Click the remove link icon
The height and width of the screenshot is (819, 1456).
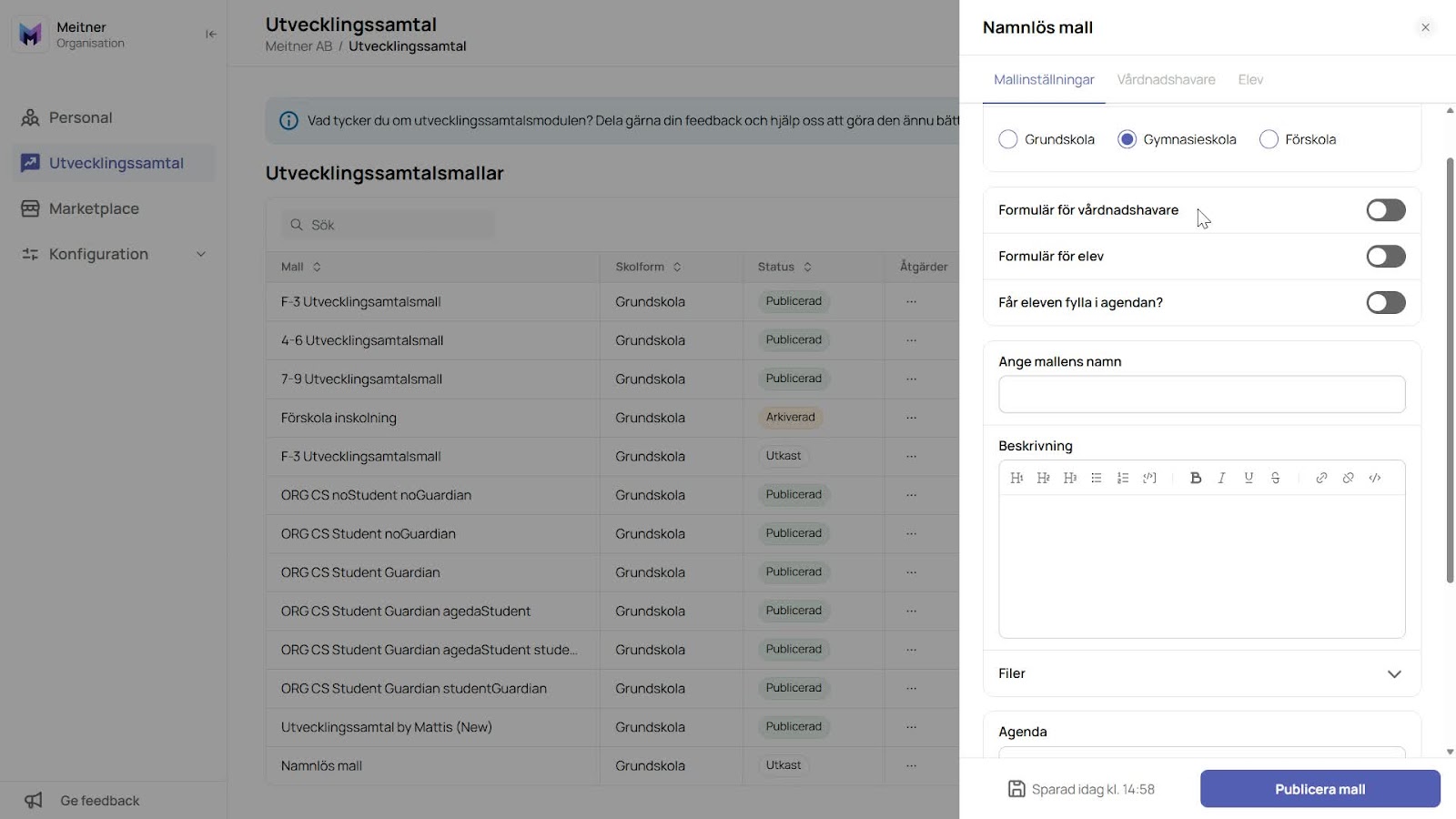(x=1349, y=478)
